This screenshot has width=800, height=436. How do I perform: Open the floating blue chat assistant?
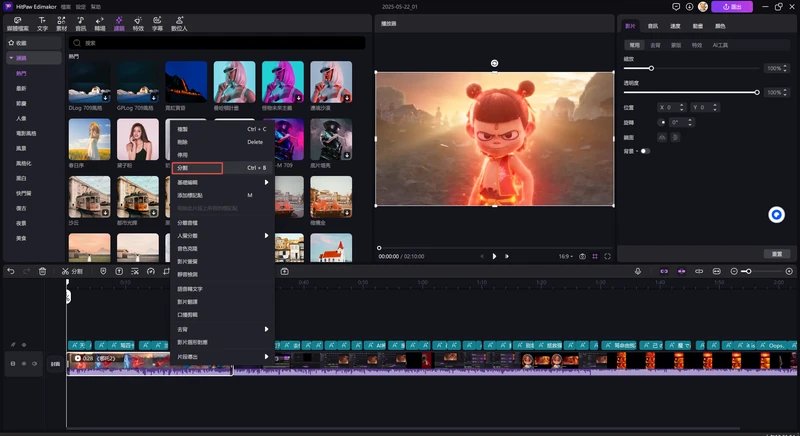click(777, 215)
